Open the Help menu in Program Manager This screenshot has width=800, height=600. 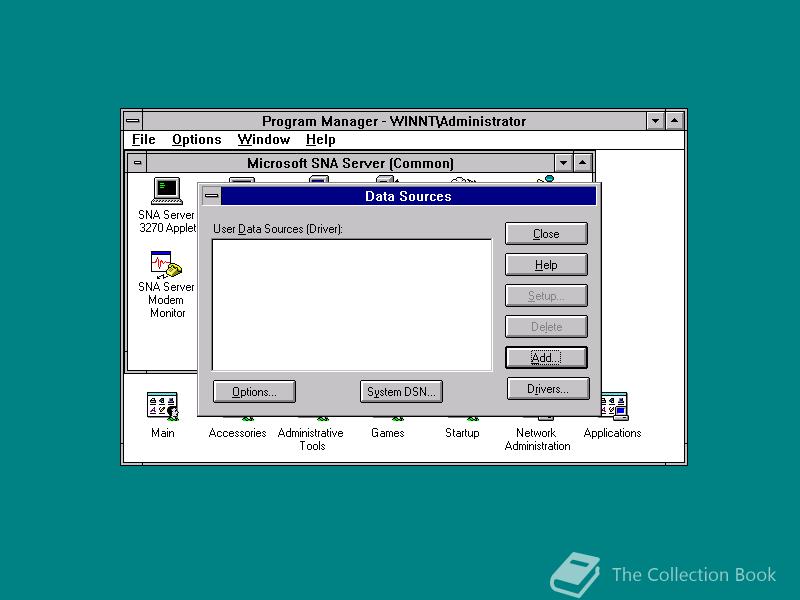(x=320, y=139)
